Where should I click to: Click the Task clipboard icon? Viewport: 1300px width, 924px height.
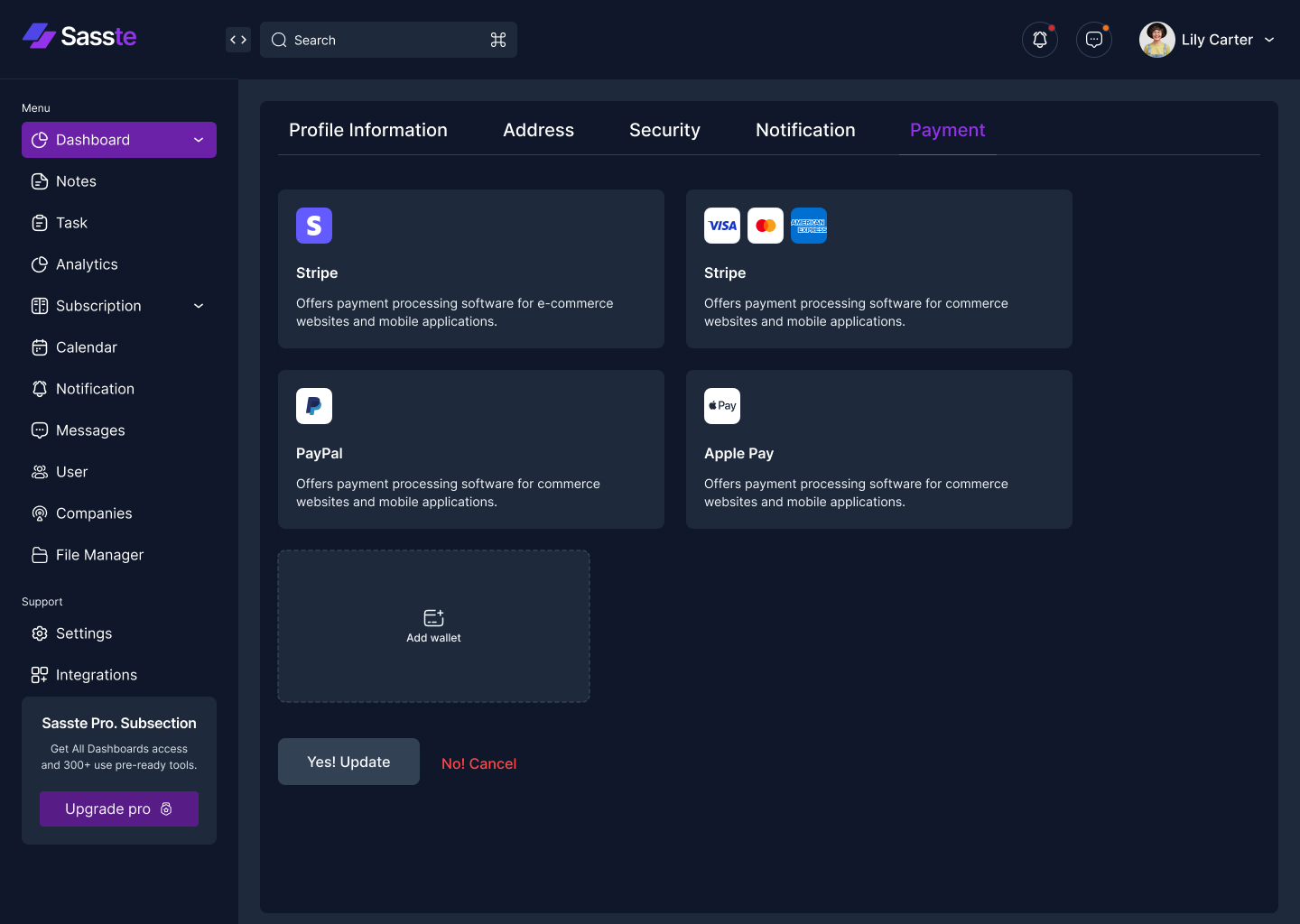[40, 223]
